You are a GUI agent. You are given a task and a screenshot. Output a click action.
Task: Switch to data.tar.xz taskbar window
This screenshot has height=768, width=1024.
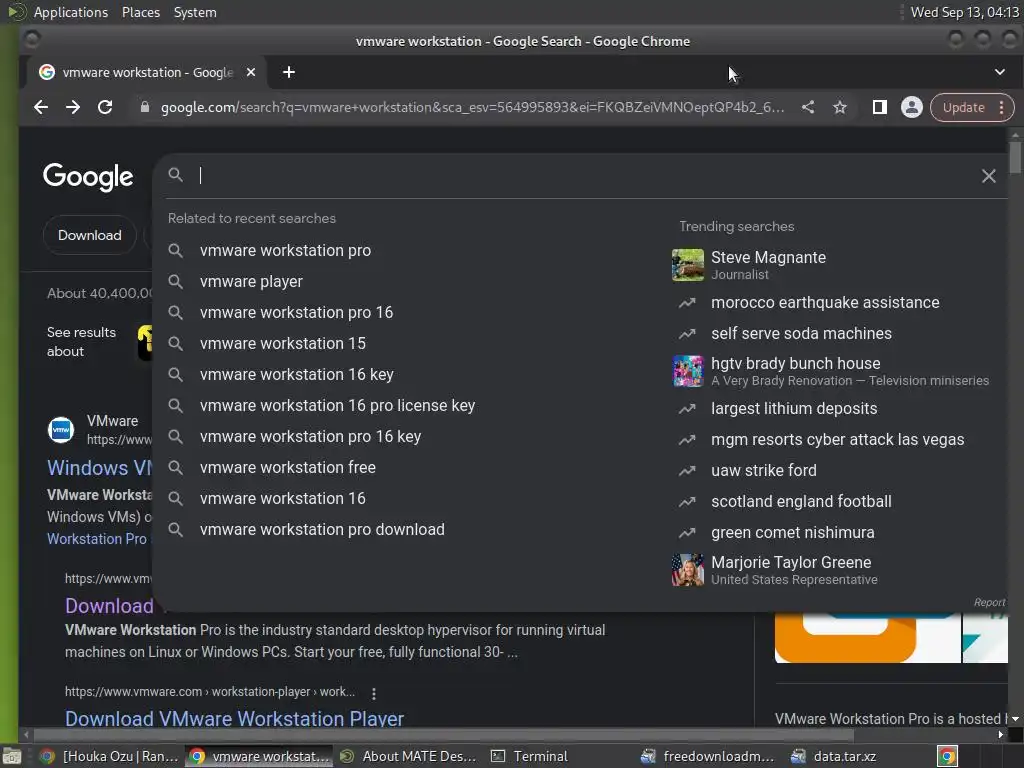[x=834, y=756]
